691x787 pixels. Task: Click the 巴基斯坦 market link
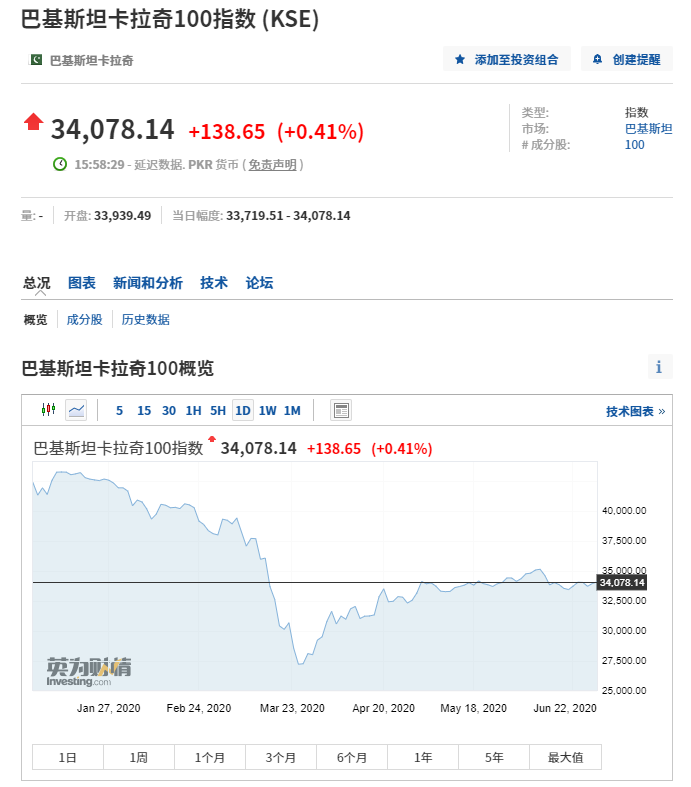click(x=648, y=128)
